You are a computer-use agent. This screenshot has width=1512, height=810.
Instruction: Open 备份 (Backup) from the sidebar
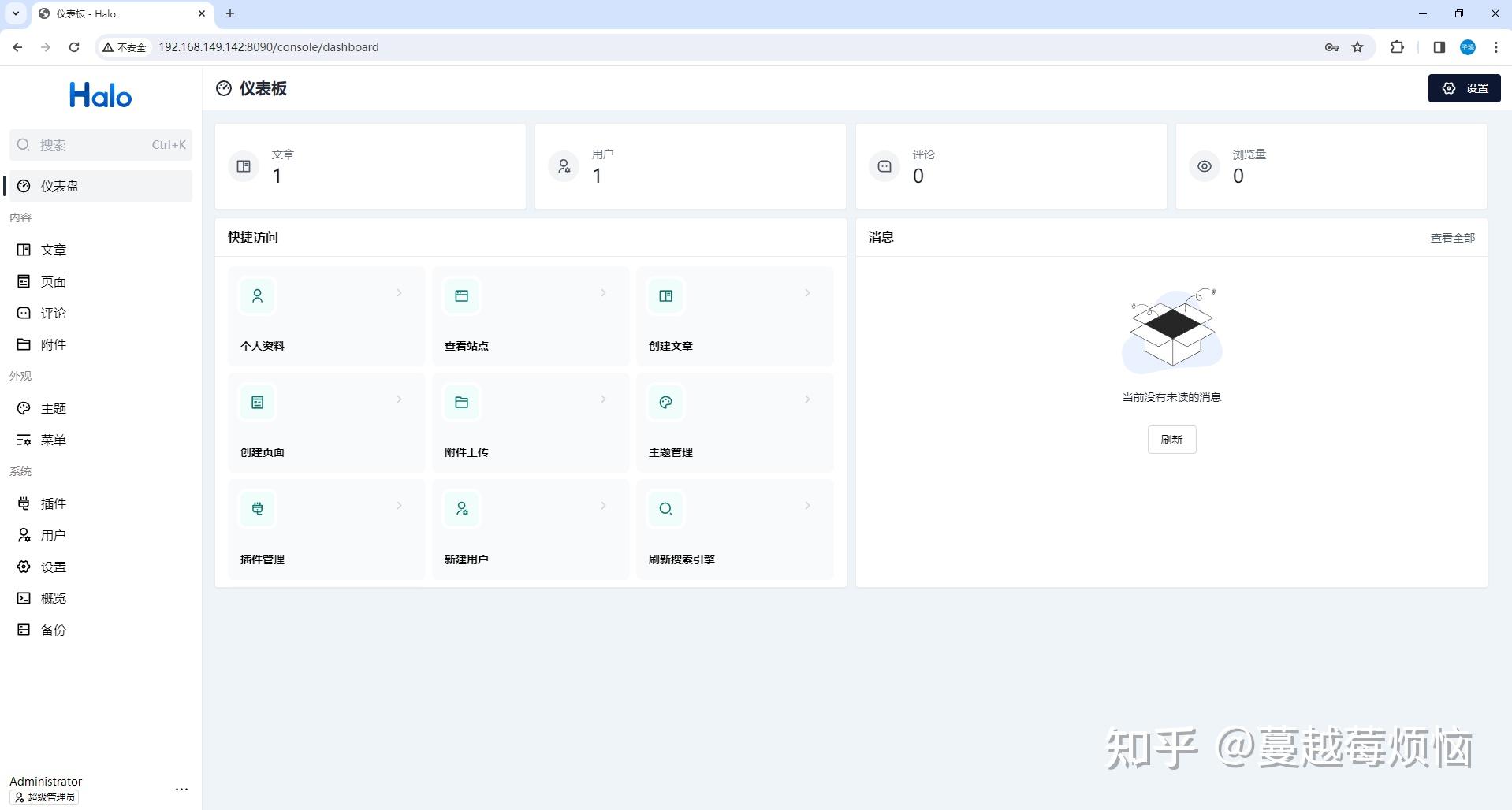[54, 629]
